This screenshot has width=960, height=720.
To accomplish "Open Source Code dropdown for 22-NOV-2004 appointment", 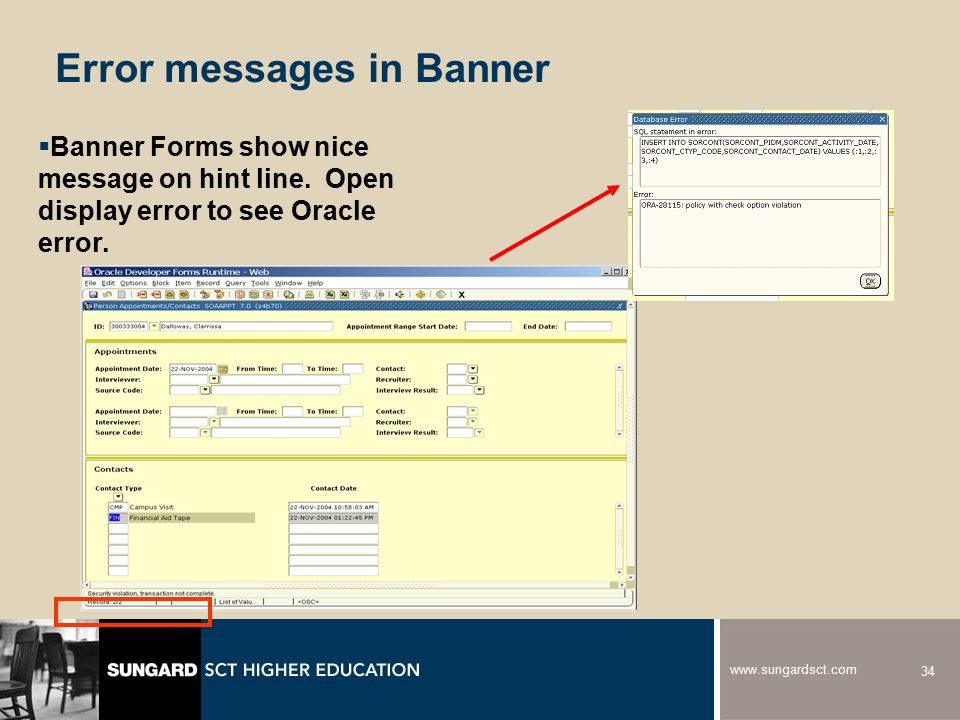I will click(205, 390).
